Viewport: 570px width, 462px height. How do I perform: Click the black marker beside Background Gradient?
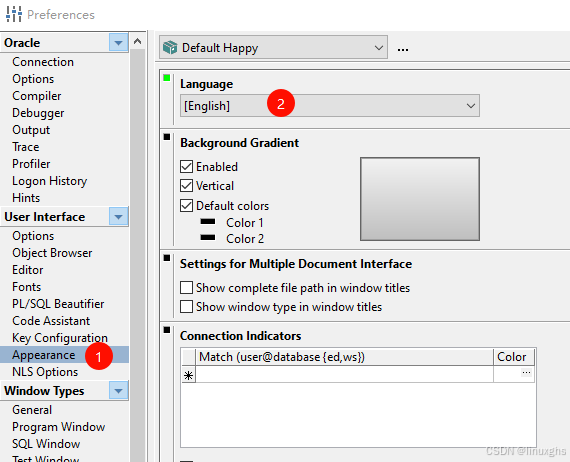tap(167, 137)
